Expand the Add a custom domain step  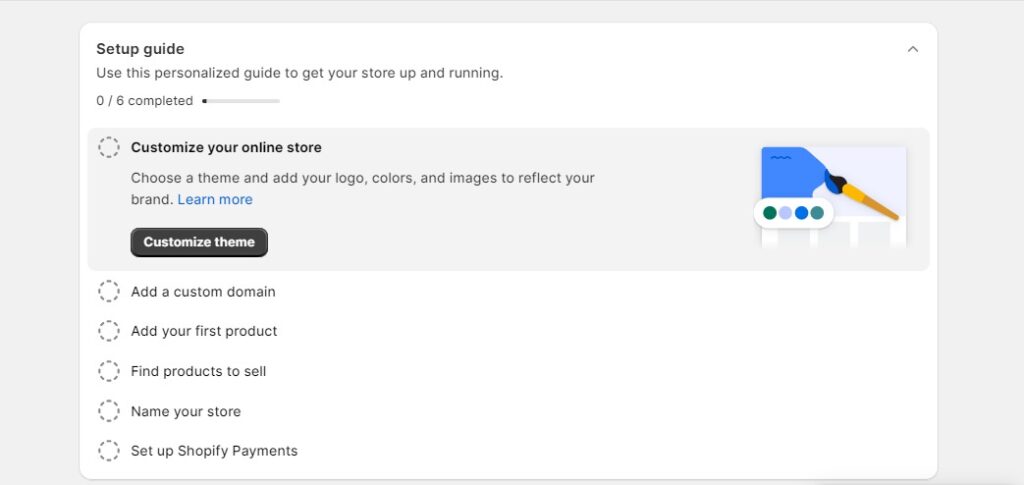pyautogui.click(x=203, y=292)
